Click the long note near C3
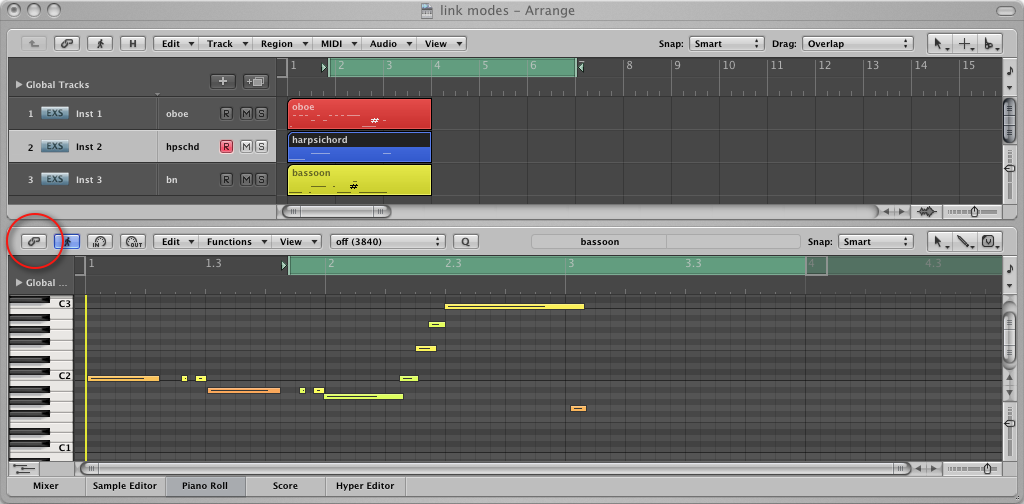The height and width of the screenshot is (504, 1024). pyautogui.click(x=515, y=306)
